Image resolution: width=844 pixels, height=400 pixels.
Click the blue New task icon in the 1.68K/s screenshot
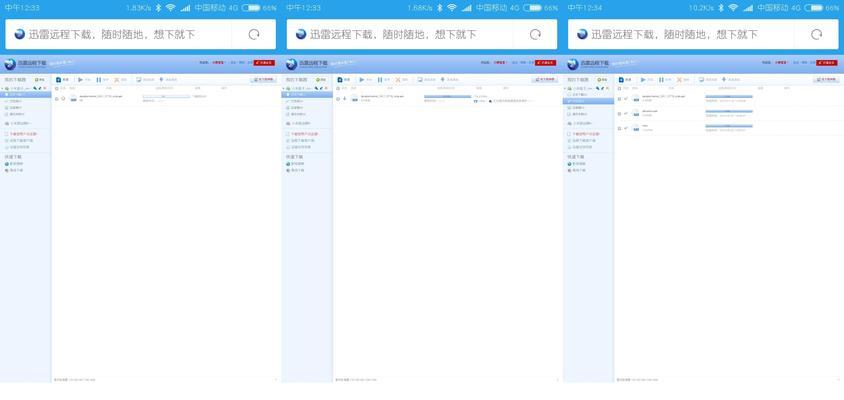(340, 80)
